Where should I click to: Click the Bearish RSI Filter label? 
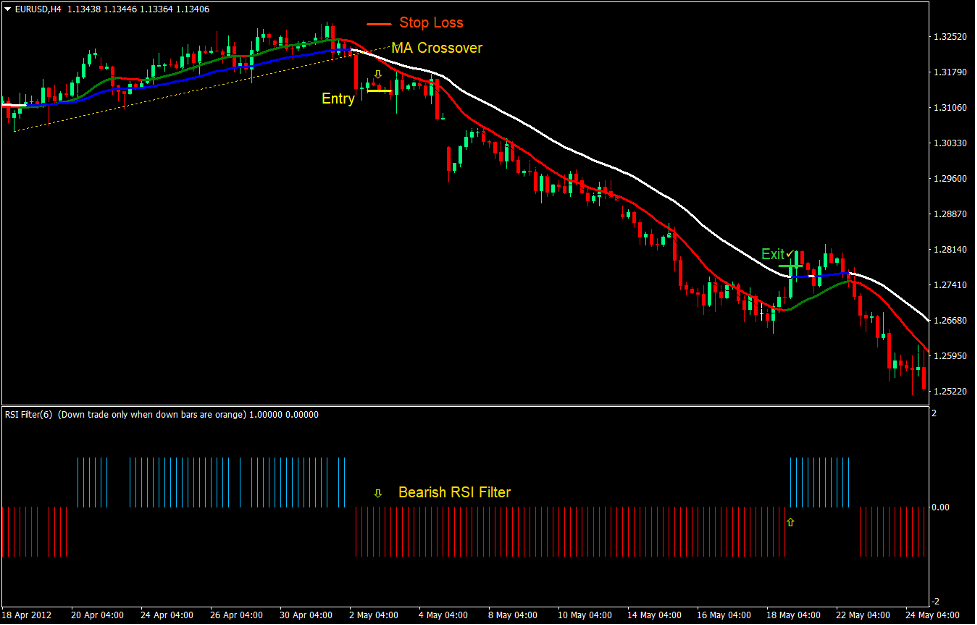point(453,492)
